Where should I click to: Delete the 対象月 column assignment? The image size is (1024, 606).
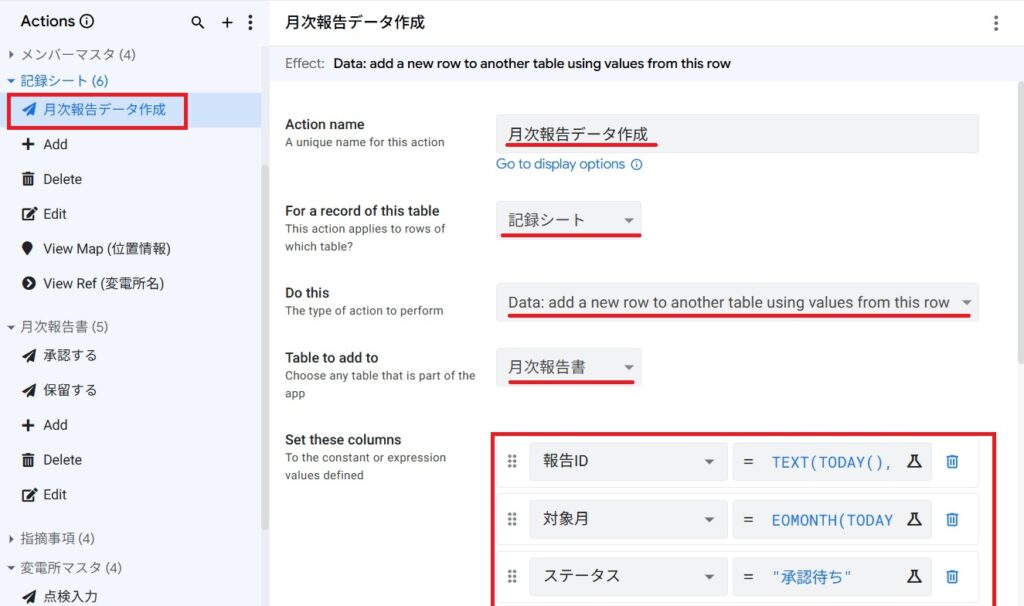point(952,519)
